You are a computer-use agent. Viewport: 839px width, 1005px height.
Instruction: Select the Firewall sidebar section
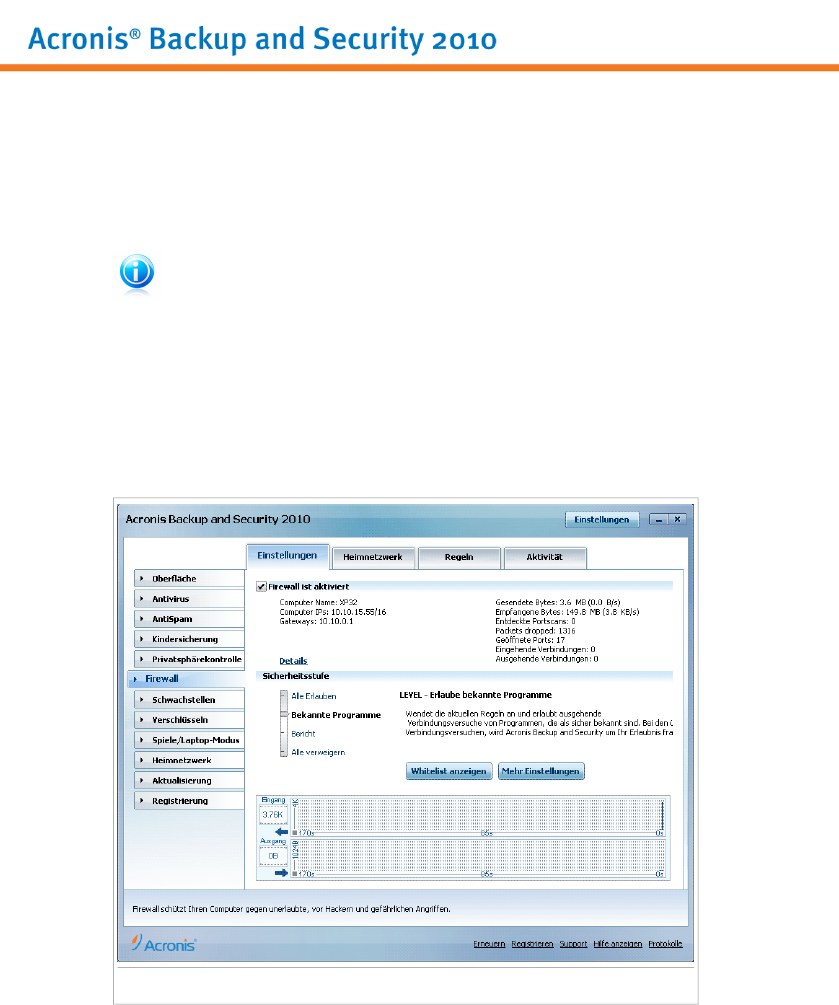186,679
